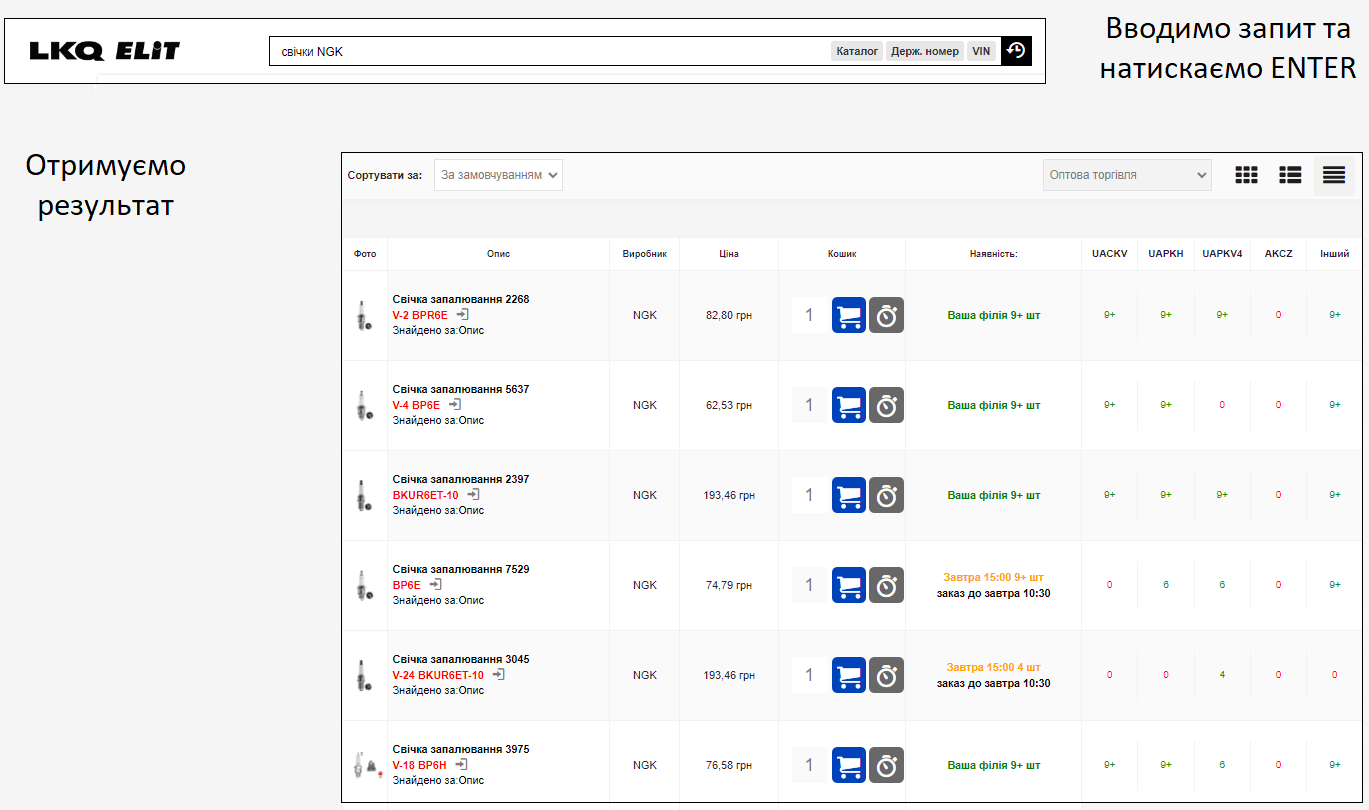Add V-4 BP6E spark plug to cart
Image resolution: width=1369 pixels, height=810 pixels.
849,406
